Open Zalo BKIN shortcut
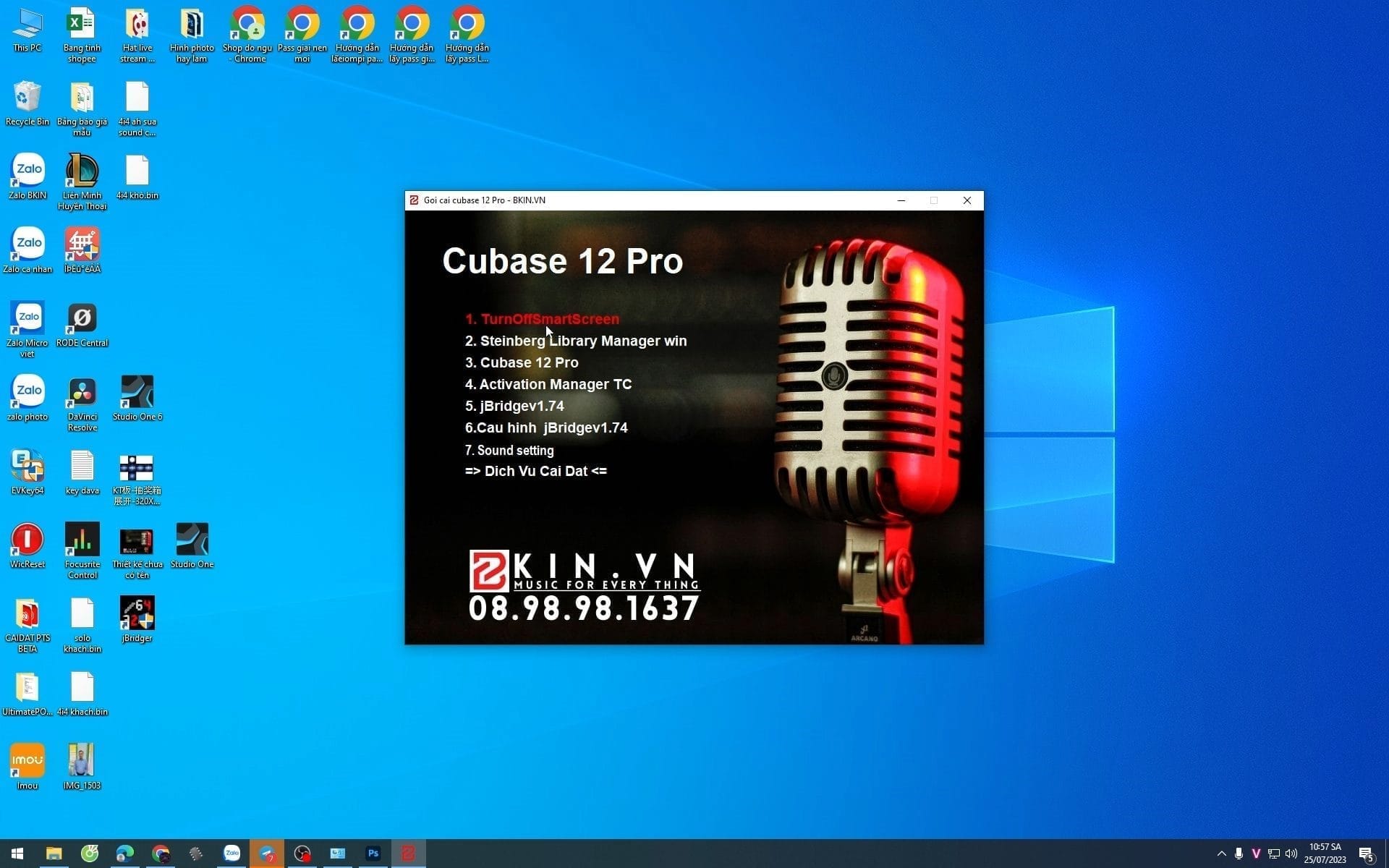 click(27, 176)
